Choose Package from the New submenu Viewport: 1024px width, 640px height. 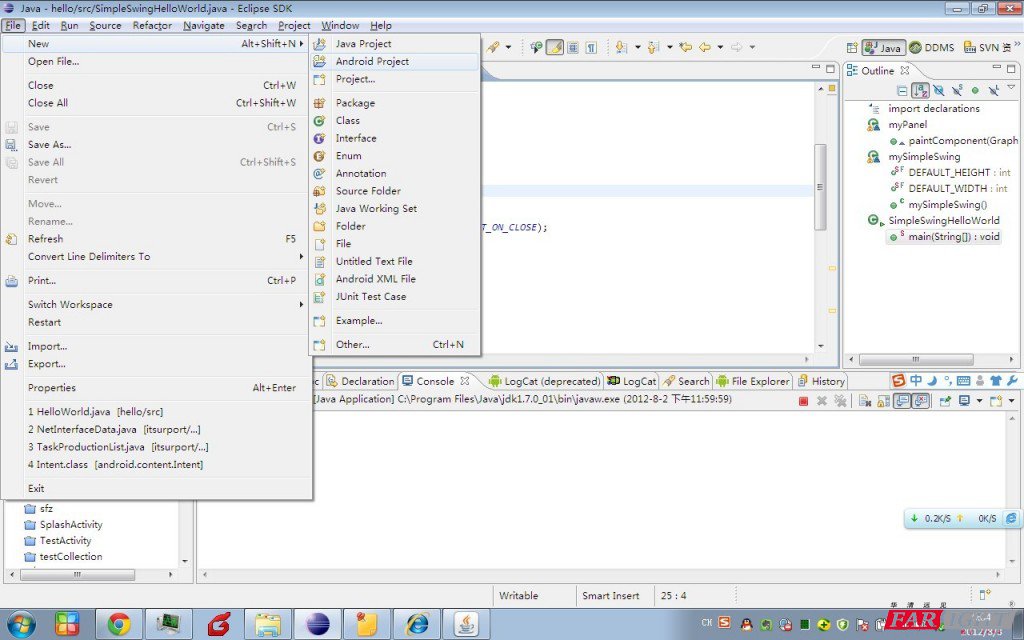395,103
